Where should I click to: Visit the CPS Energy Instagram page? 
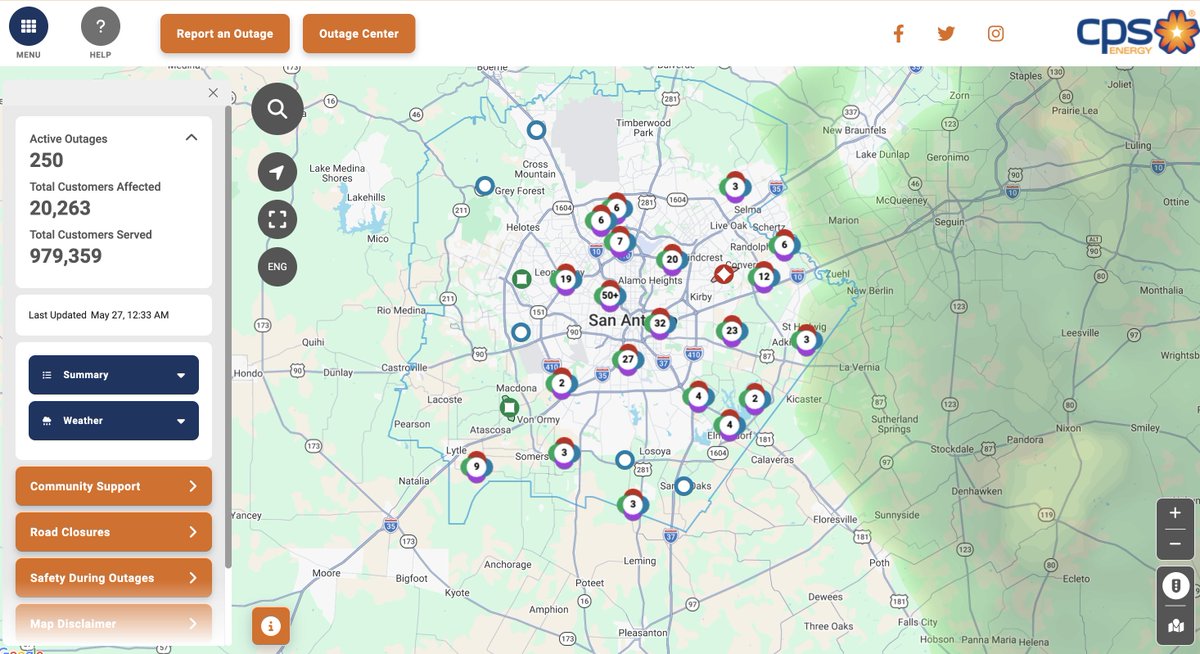pyautogui.click(x=996, y=34)
